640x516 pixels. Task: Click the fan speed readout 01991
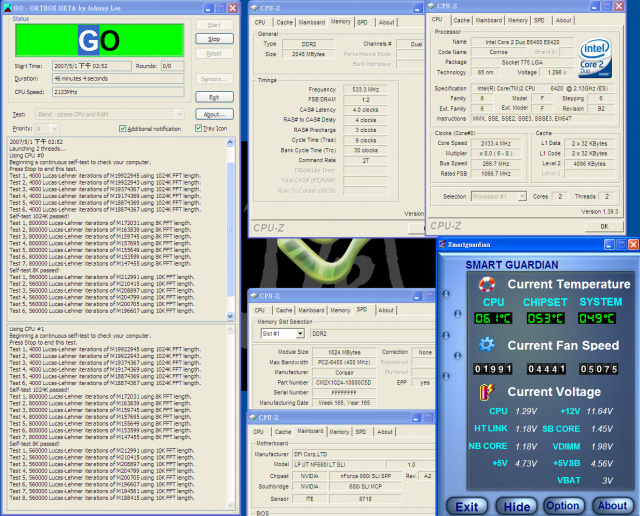(x=493, y=369)
